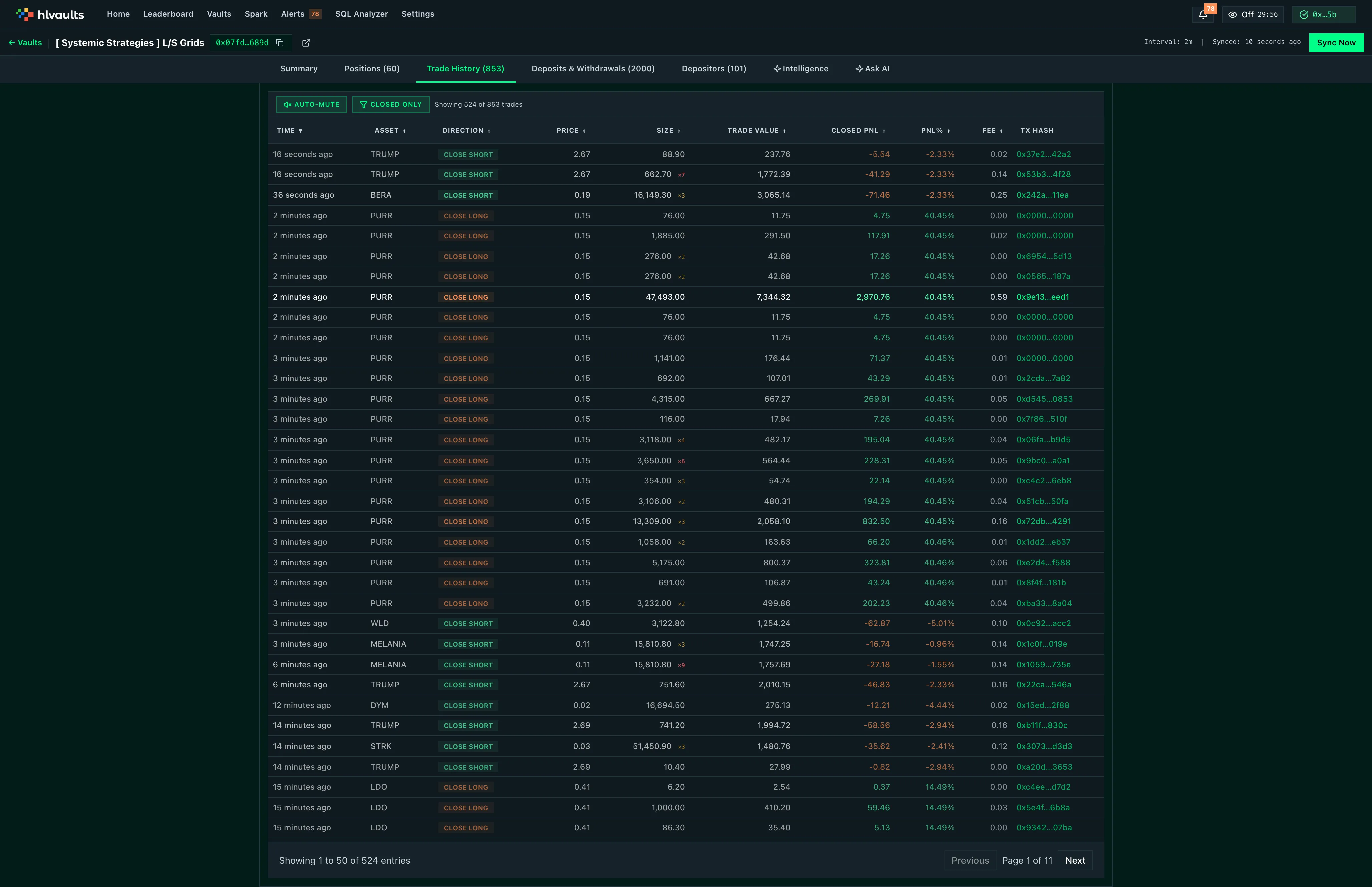This screenshot has width=1372, height=887.
Task: Click 'Showing 524 of 853 trades' text
Action: pyautogui.click(x=478, y=104)
